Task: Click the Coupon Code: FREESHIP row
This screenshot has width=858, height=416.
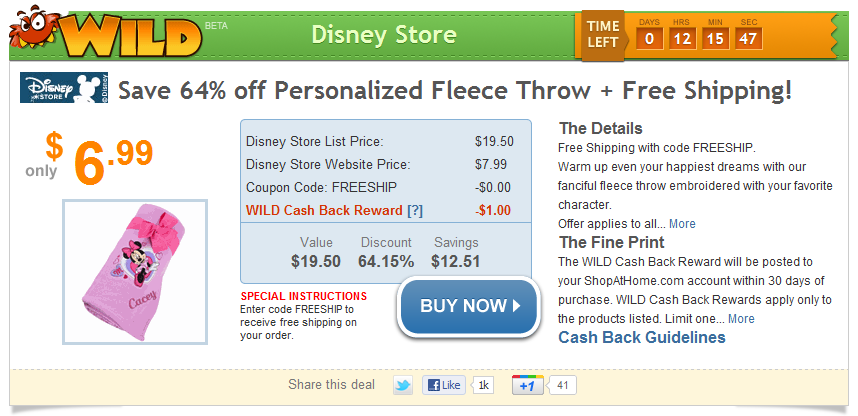Action: click(385, 188)
